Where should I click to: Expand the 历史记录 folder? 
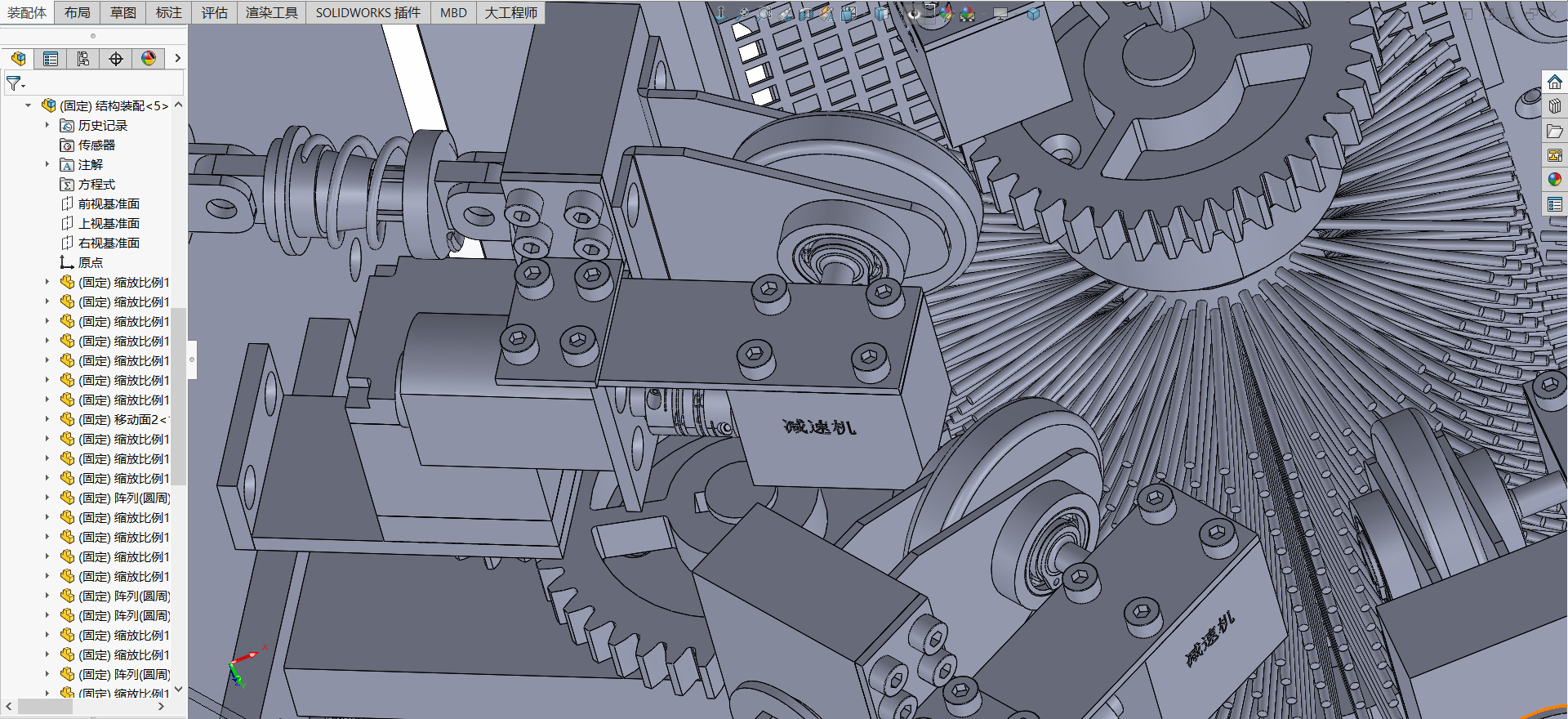coord(47,125)
